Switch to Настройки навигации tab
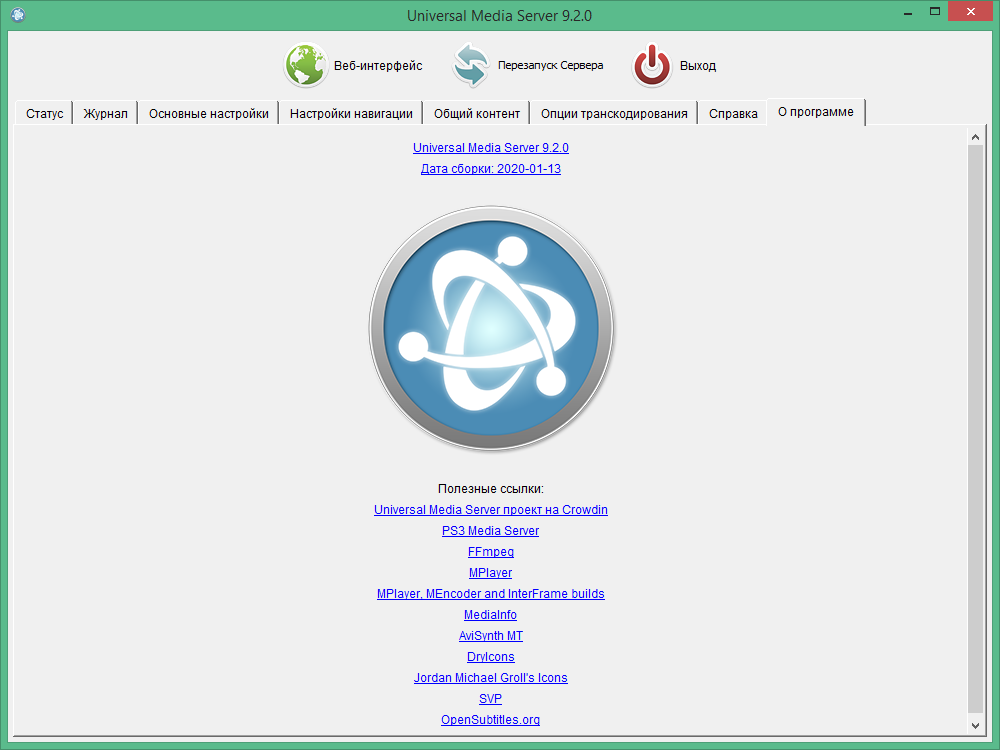 [x=352, y=113]
